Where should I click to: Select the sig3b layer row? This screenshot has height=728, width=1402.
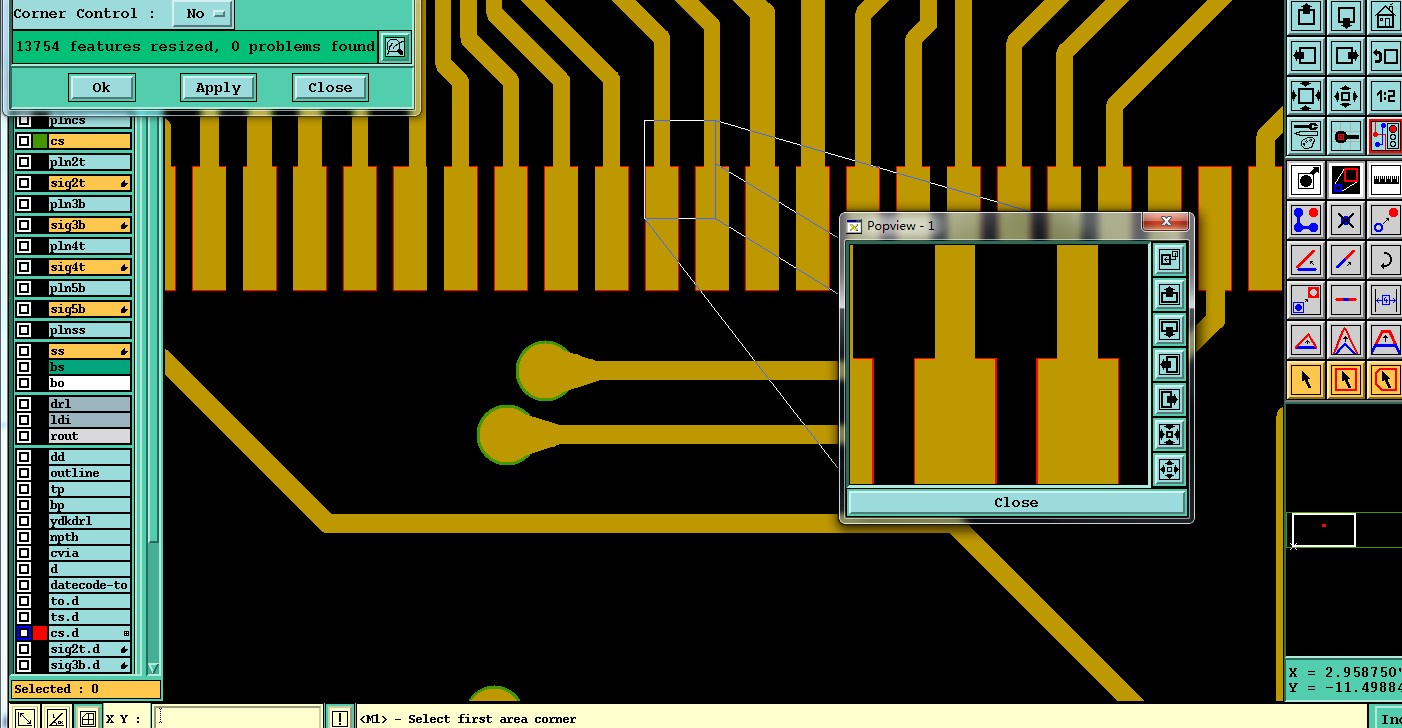point(90,226)
